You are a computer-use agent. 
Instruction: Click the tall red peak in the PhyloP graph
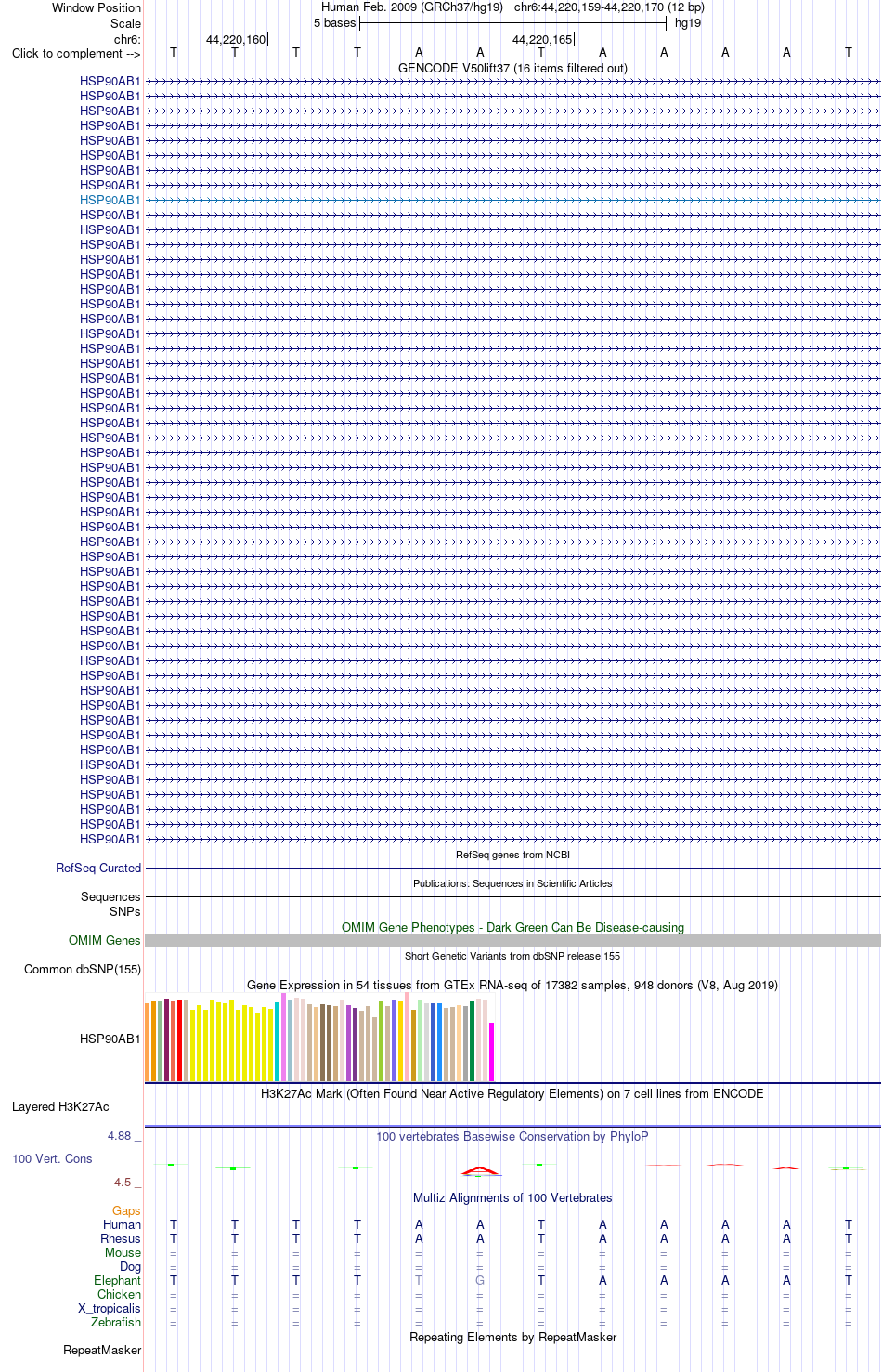click(479, 1169)
